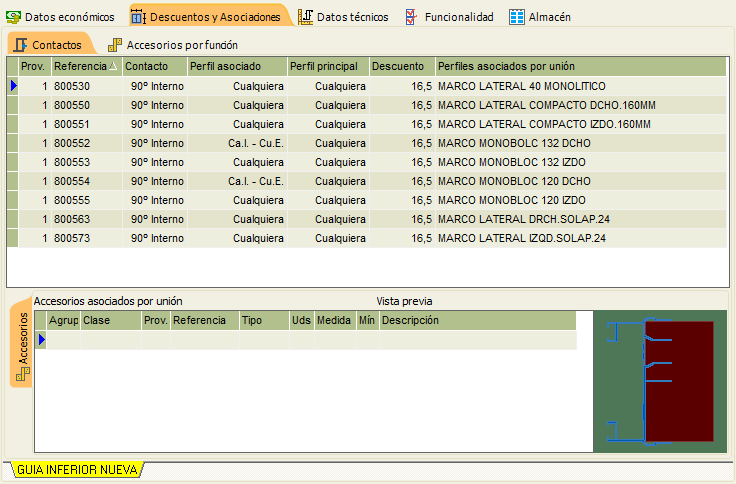Click MARCO LATERAL COMPACTO DCHO.160MM cell
Viewport: 736px width, 484px height.
pos(581,105)
